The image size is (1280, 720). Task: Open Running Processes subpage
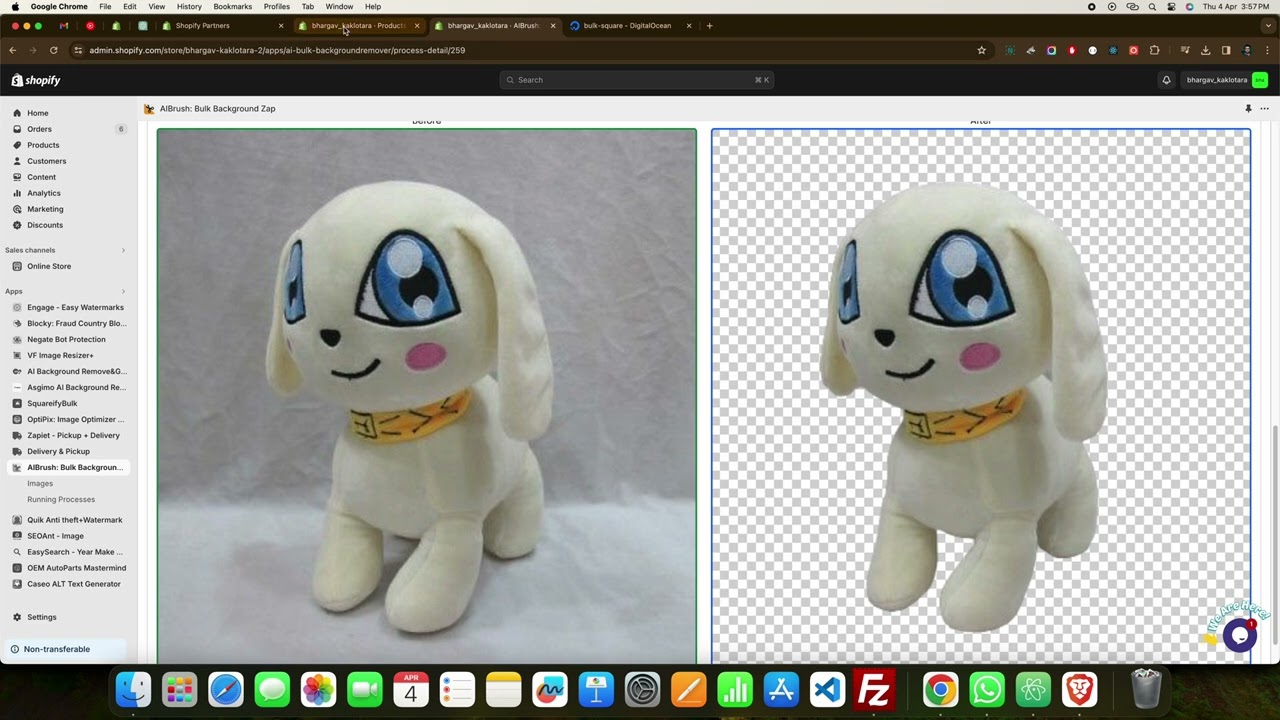click(x=61, y=499)
